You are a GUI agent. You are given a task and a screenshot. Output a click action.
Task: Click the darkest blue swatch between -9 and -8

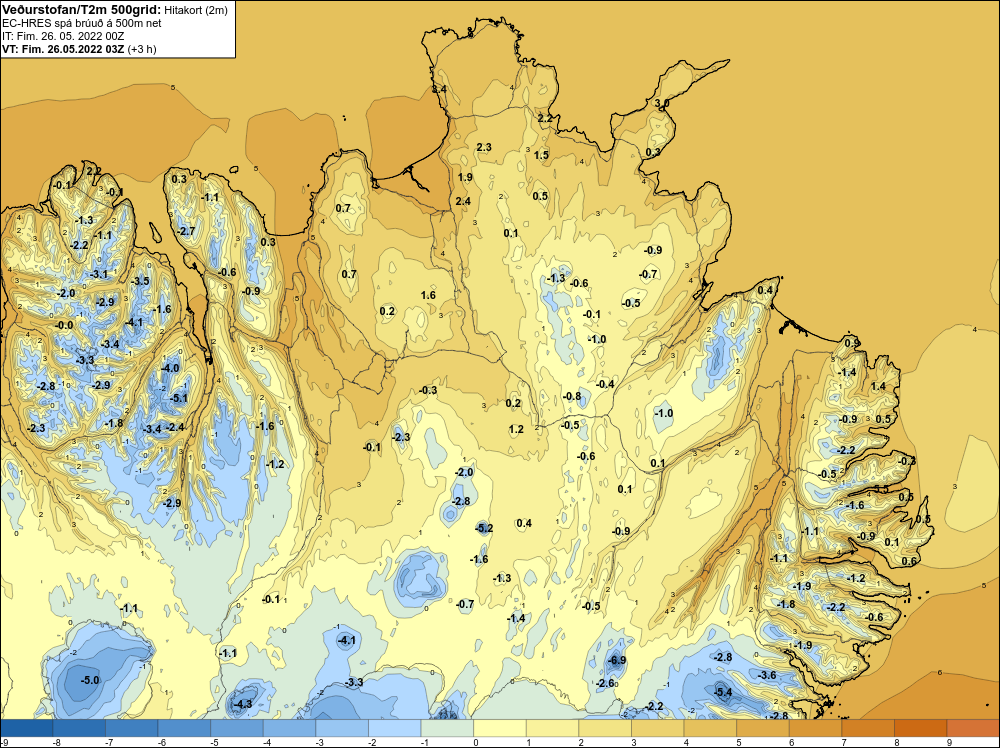[x=27, y=728]
